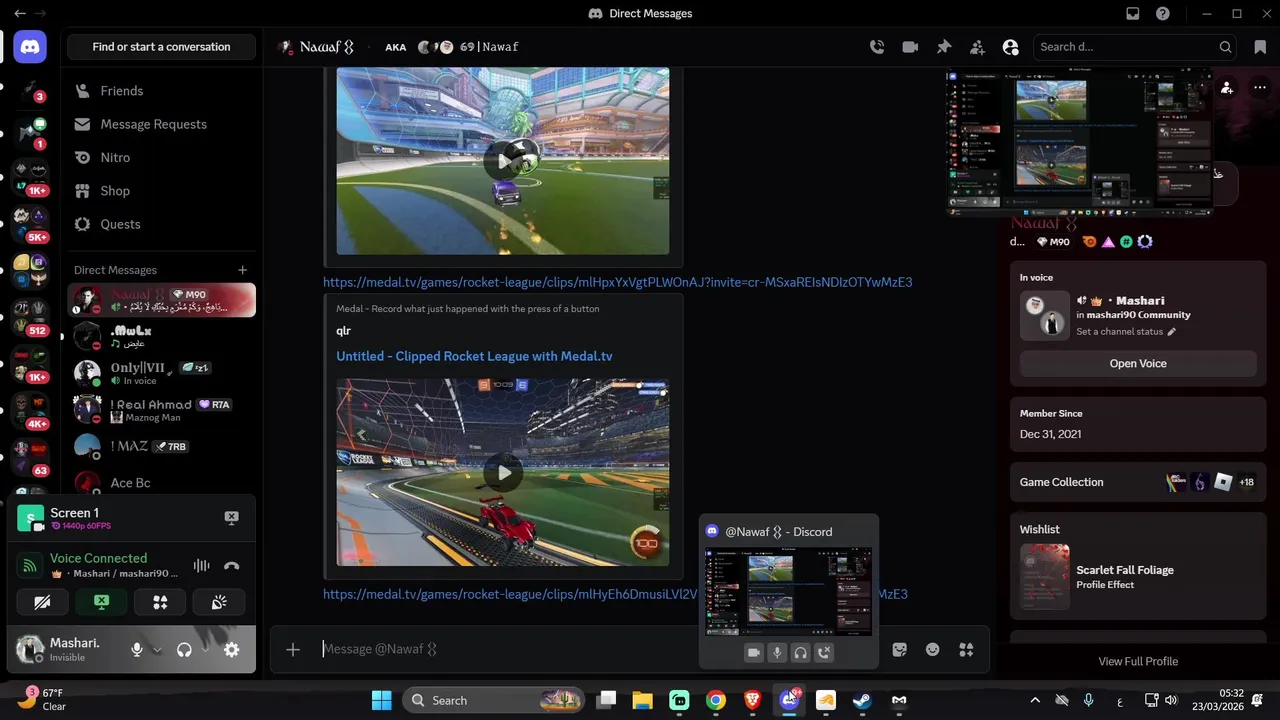
Task: Open sticker picker
Action: tap(899, 650)
